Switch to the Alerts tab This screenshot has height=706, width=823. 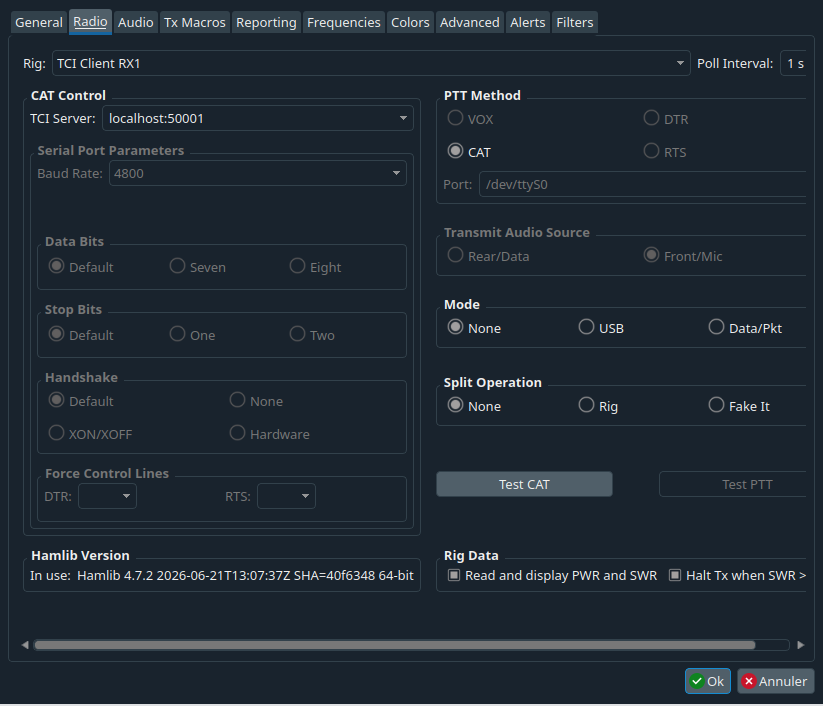pyautogui.click(x=527, y=23)
